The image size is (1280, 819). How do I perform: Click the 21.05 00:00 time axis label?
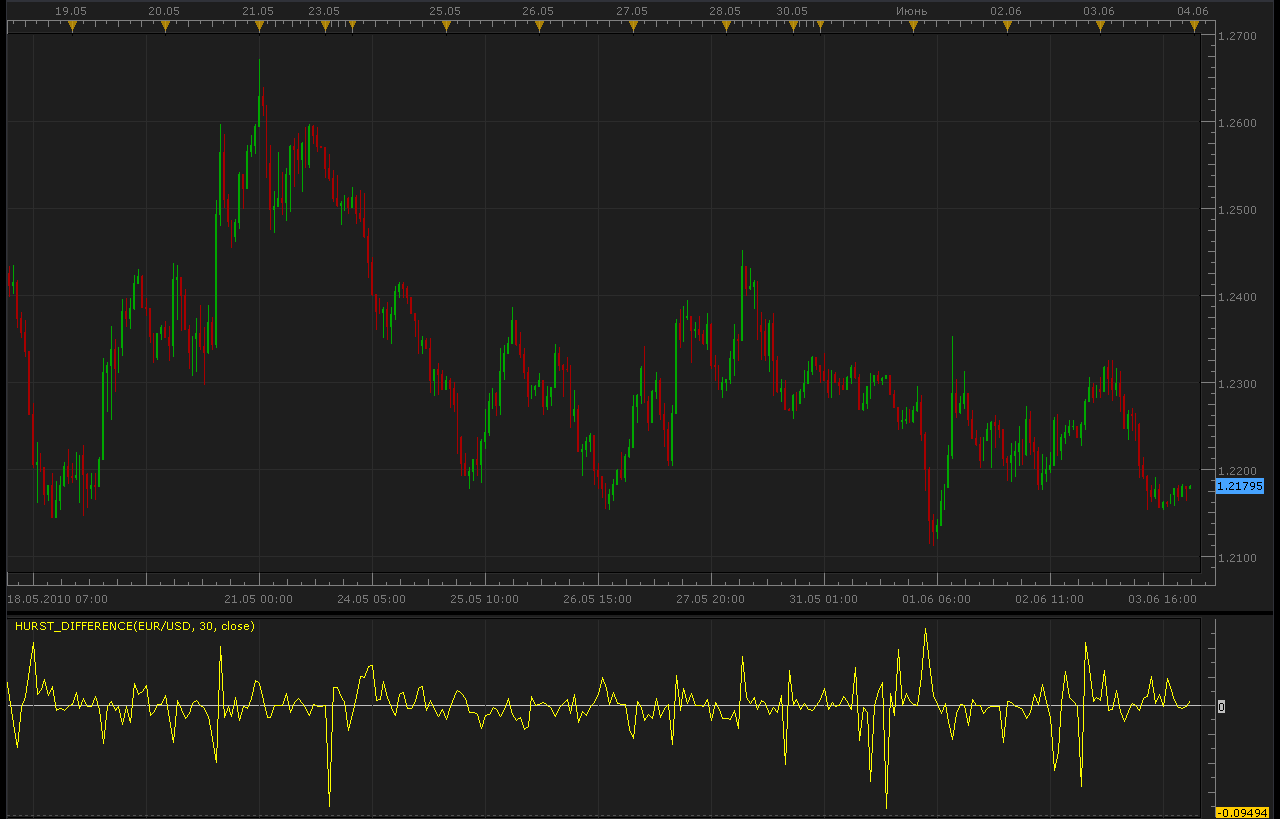pyautogui.click(x=258, y=599)
